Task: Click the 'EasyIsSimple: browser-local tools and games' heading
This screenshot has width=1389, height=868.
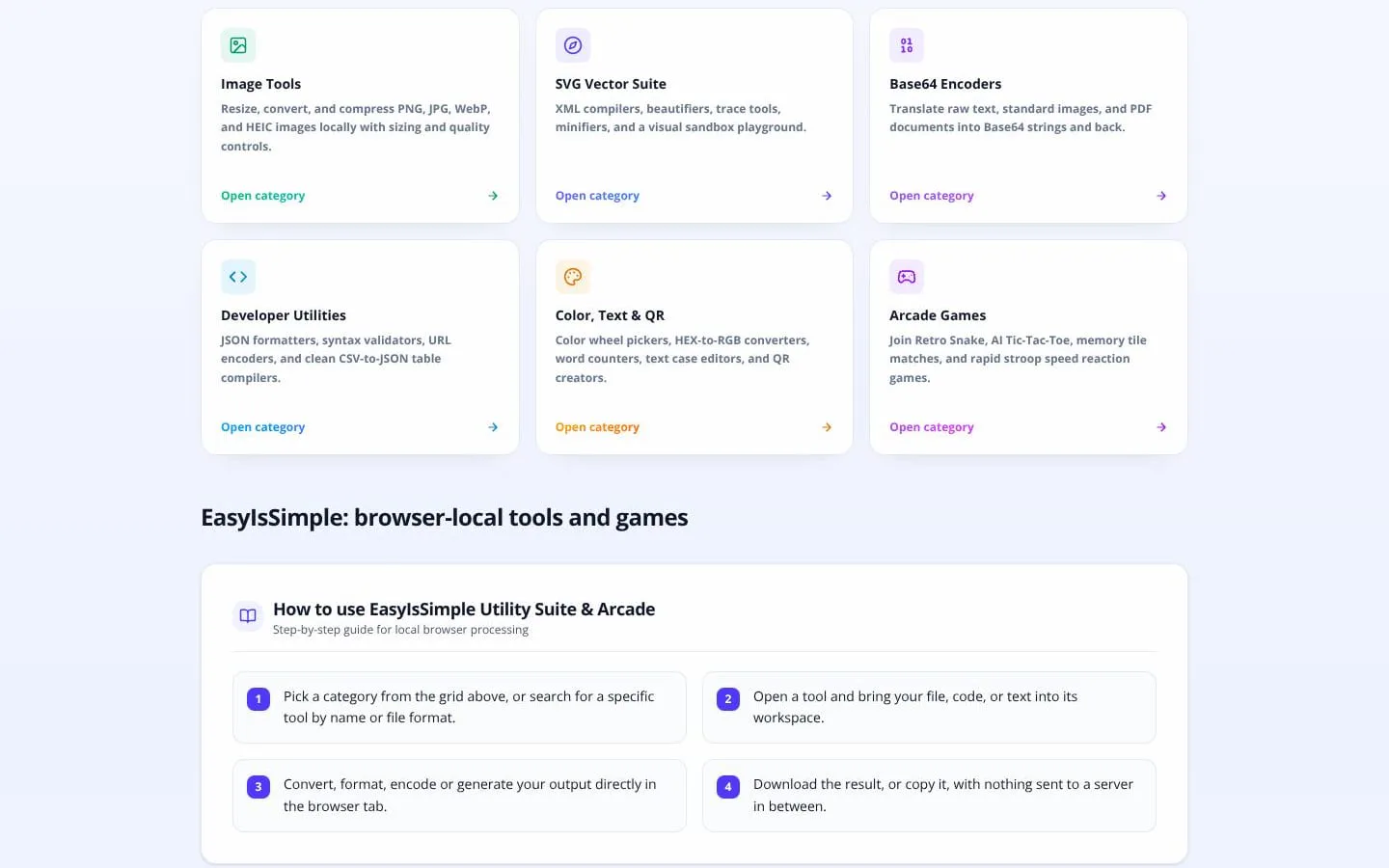Action: click(x=445, y=518)
